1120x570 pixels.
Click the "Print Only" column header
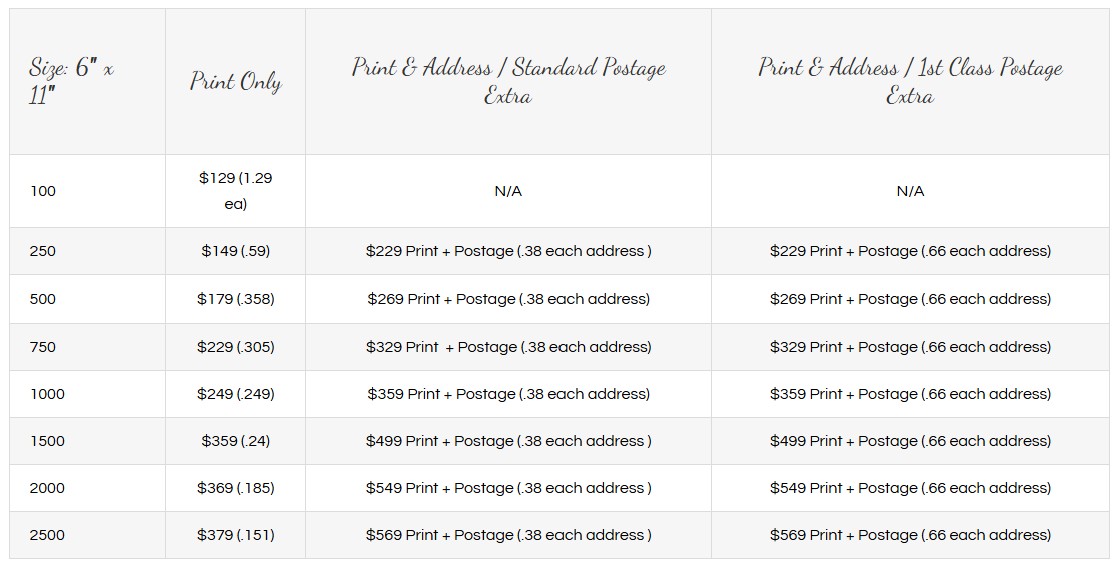235,82
